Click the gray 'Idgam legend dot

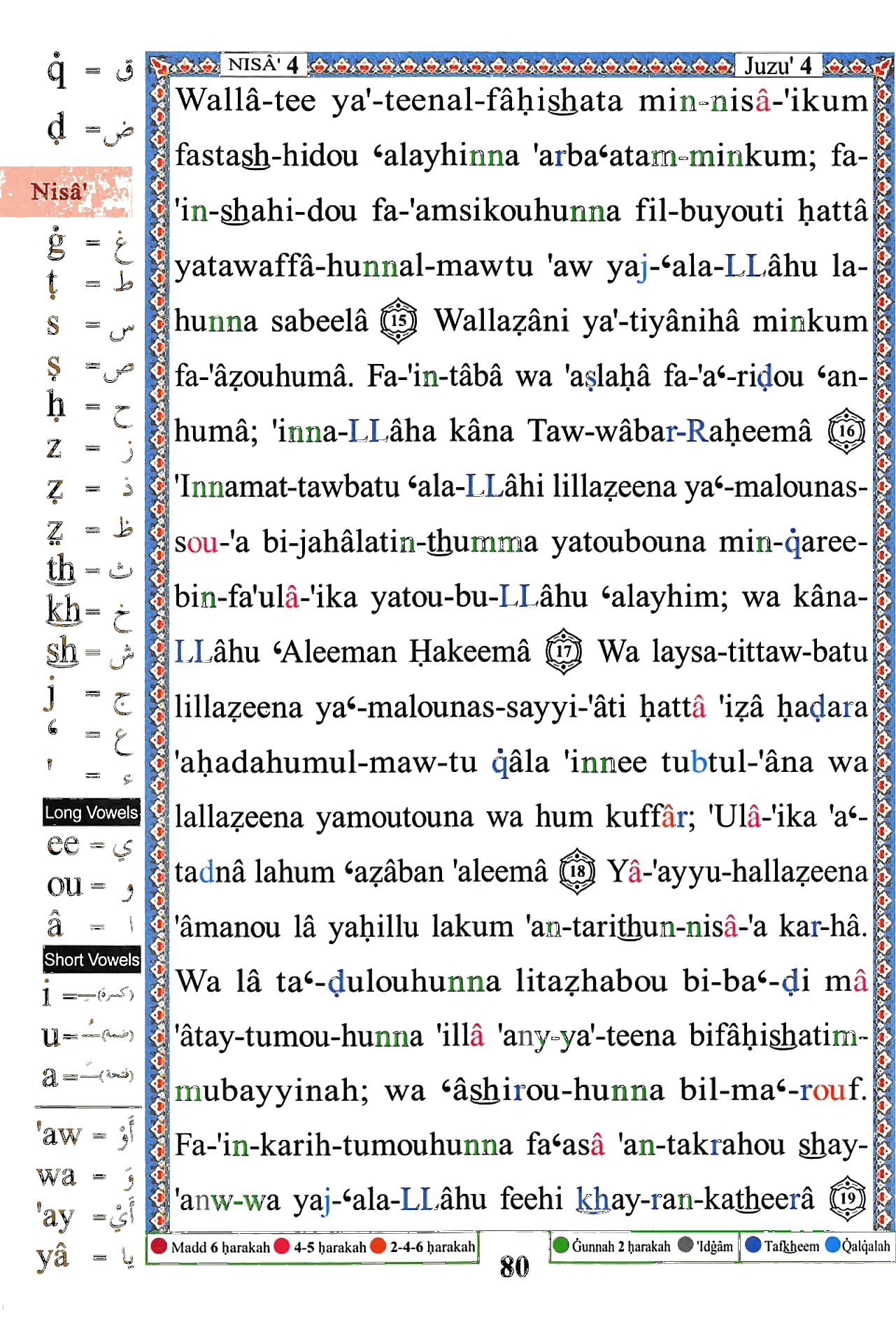pos(686,1246)
